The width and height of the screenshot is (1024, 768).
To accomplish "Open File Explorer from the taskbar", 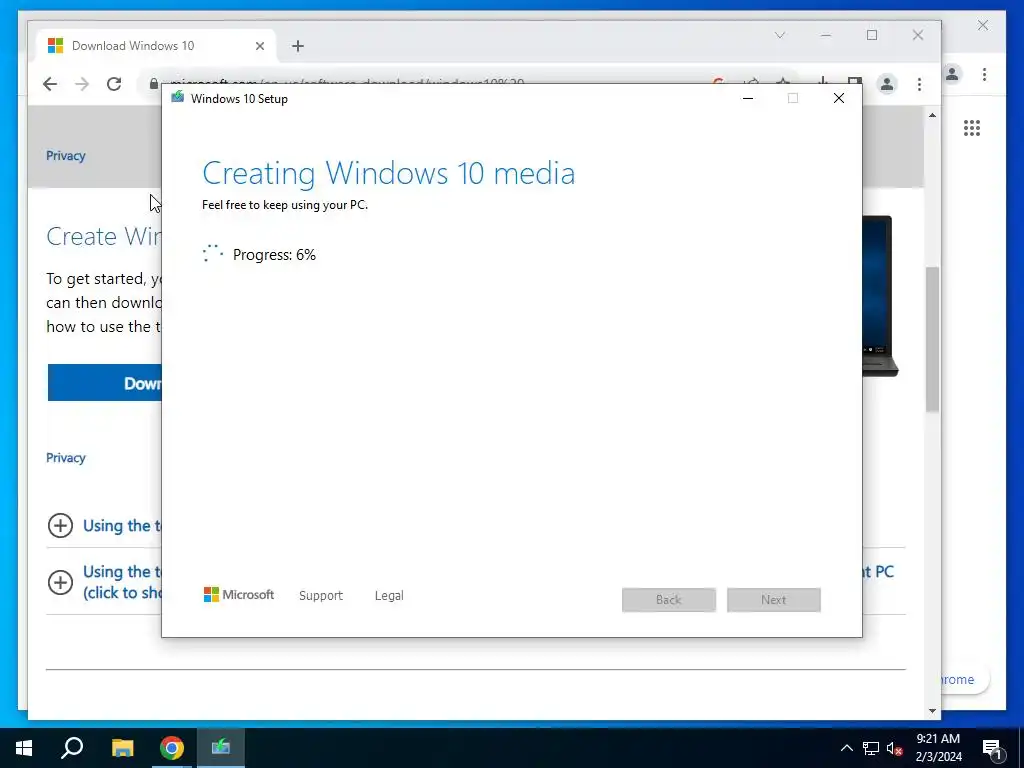I will click(x=122, y=748).
